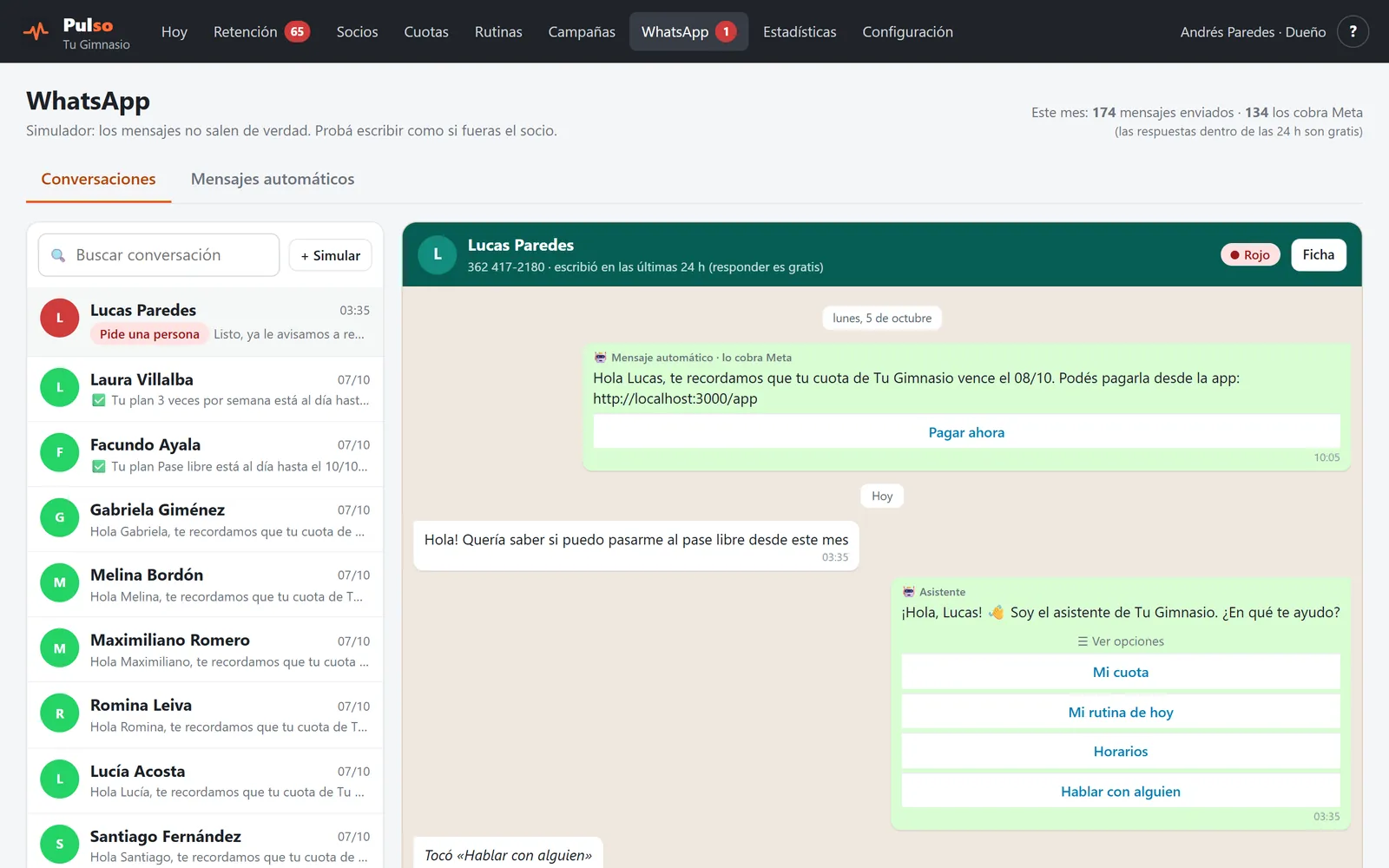
Task: Choose the Horarios option
Action: (x=1120, y=752)
